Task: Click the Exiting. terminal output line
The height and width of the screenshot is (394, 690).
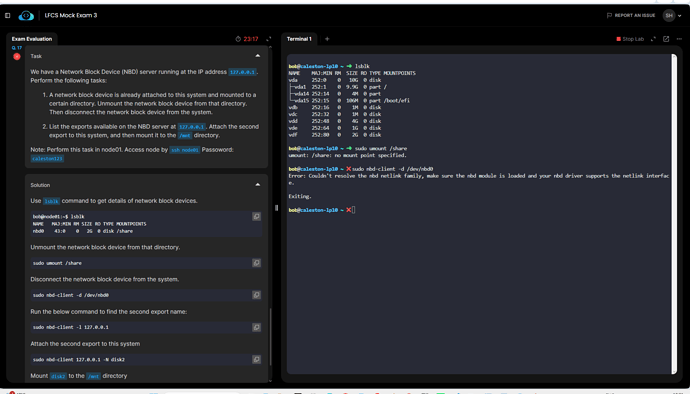Action: 300,196
